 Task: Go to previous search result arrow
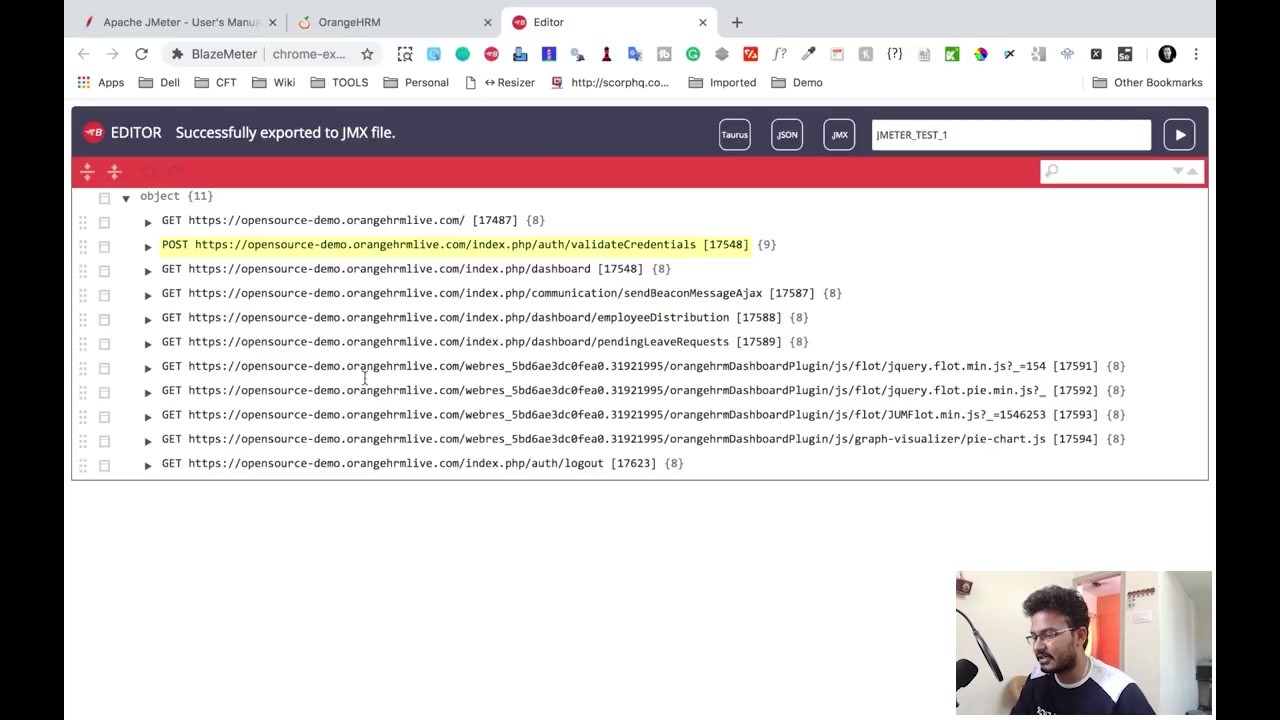point(1192,172)
